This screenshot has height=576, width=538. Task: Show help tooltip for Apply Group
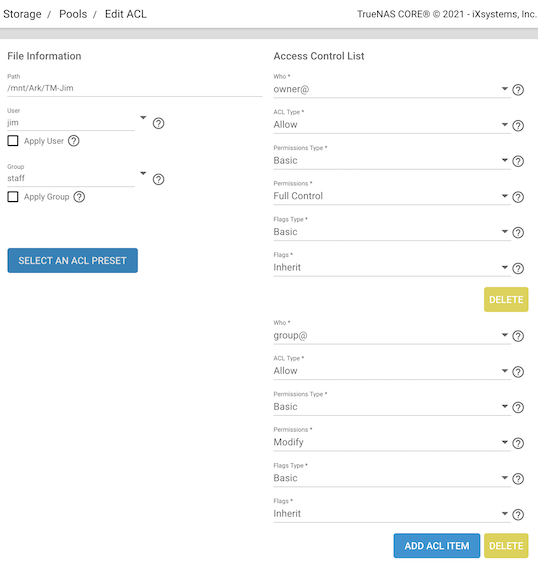[x=79, y=197]
